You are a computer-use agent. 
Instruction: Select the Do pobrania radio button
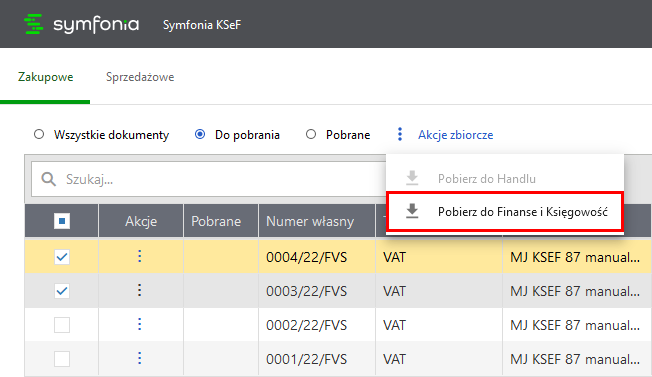(x=200, y=134)
